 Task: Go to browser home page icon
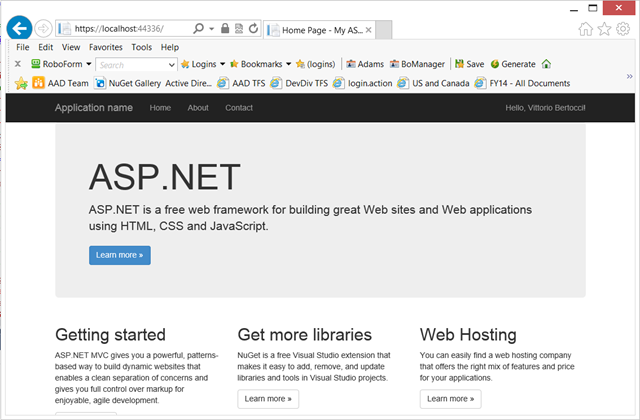pos(585,29)
